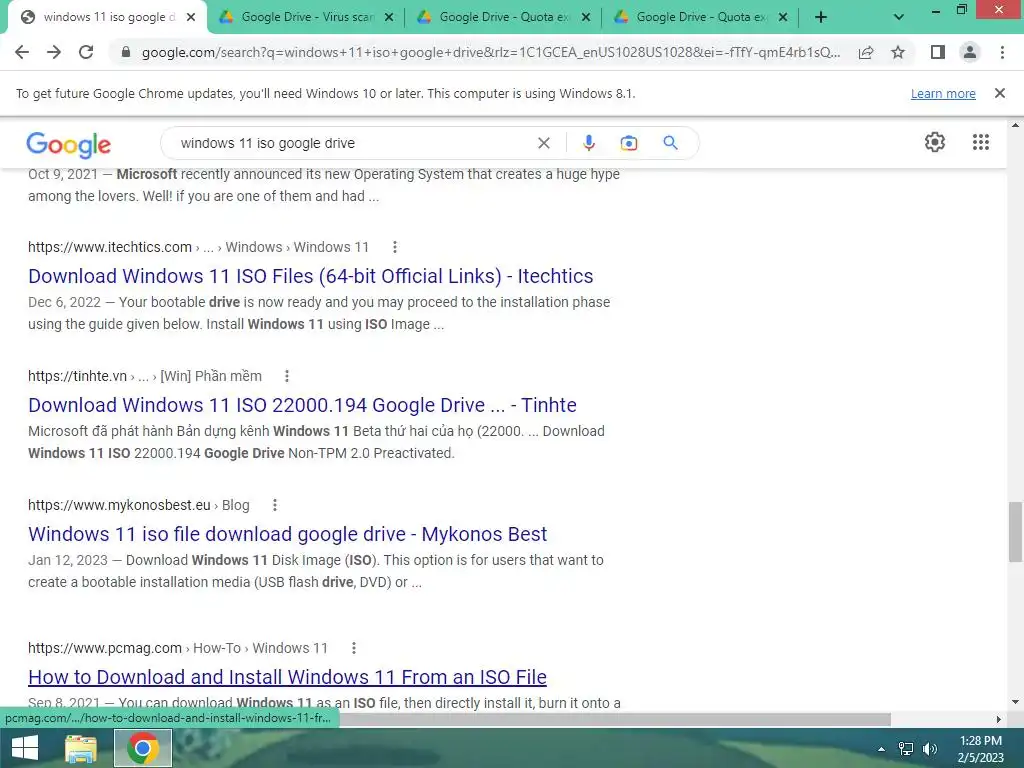Go forward in browser history
Image resolution: width=1024 pixels, height=768 pixels.
54,52
